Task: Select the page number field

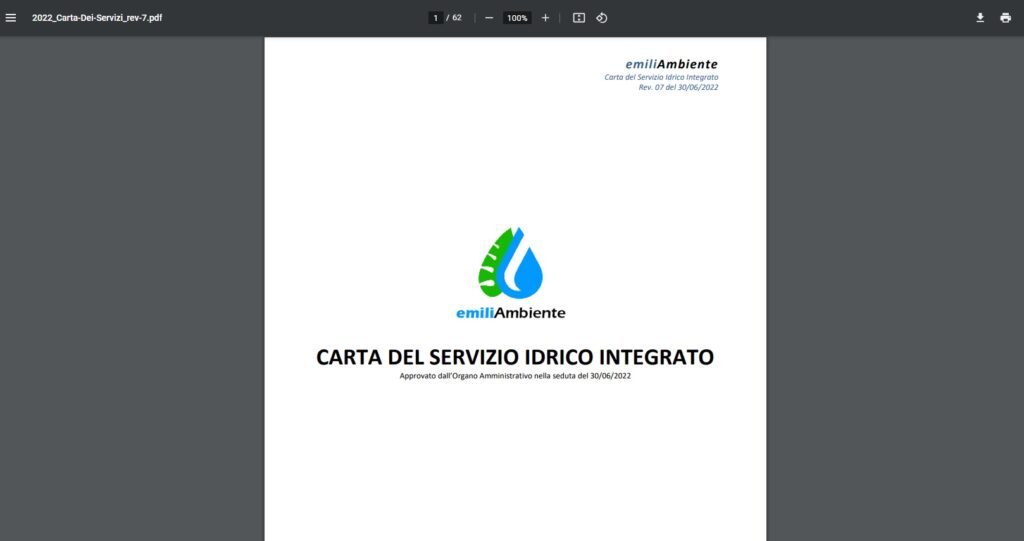Action: [436, 18]
